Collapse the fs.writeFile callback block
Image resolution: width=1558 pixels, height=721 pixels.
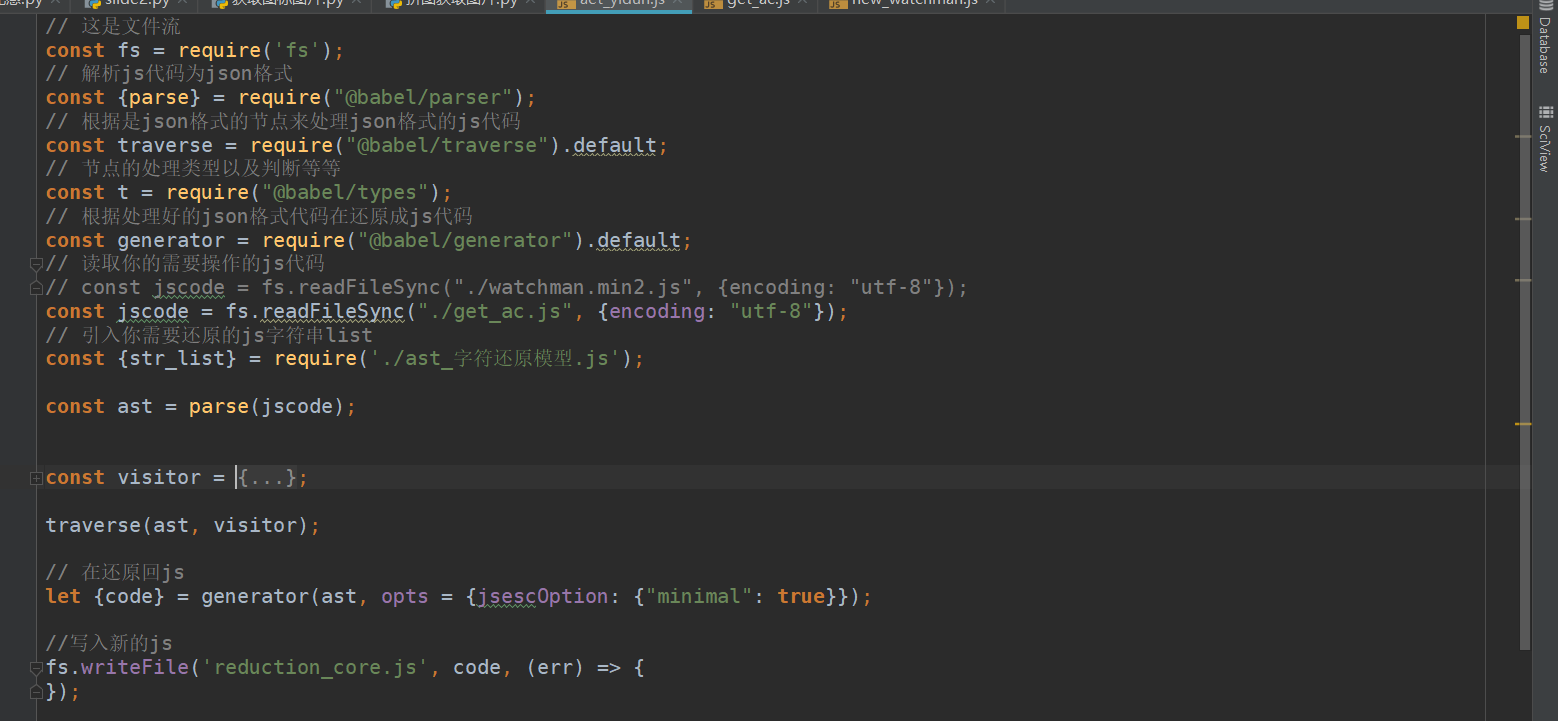click(36, 668)
